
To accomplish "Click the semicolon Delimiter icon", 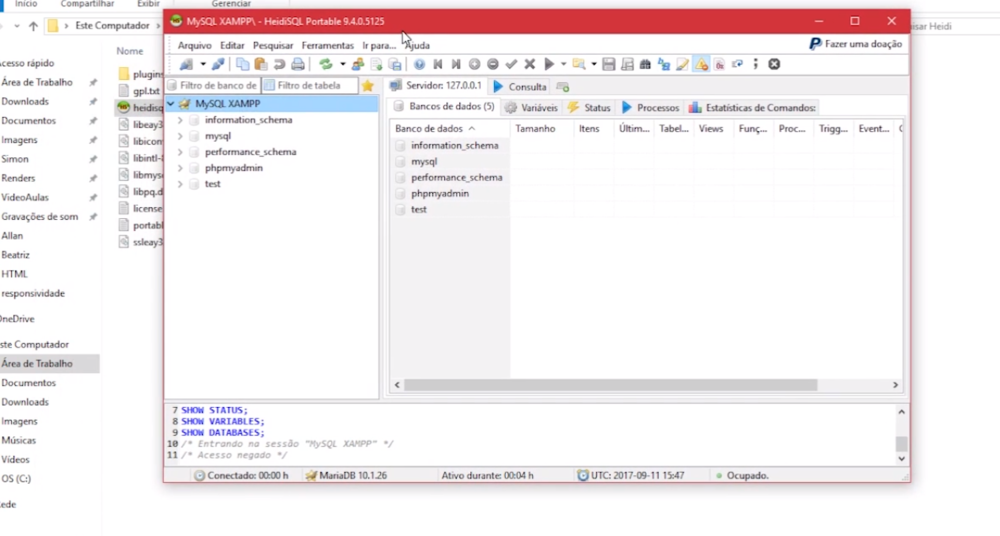I will point(756,64).
